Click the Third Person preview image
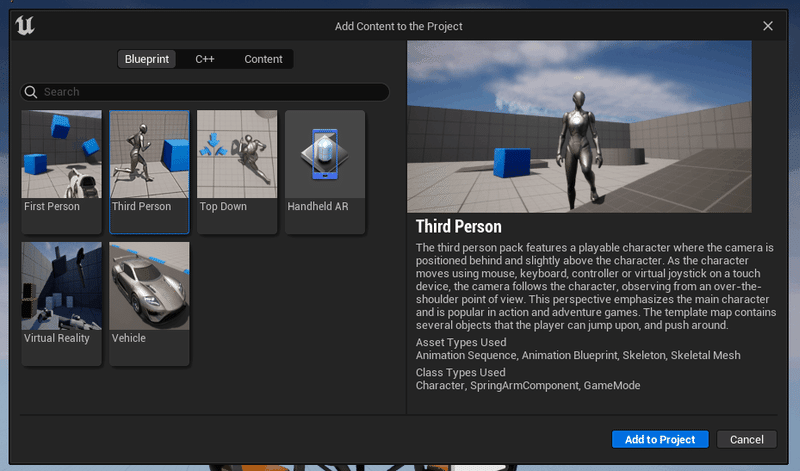800x471 pixels. pos(579,127)
